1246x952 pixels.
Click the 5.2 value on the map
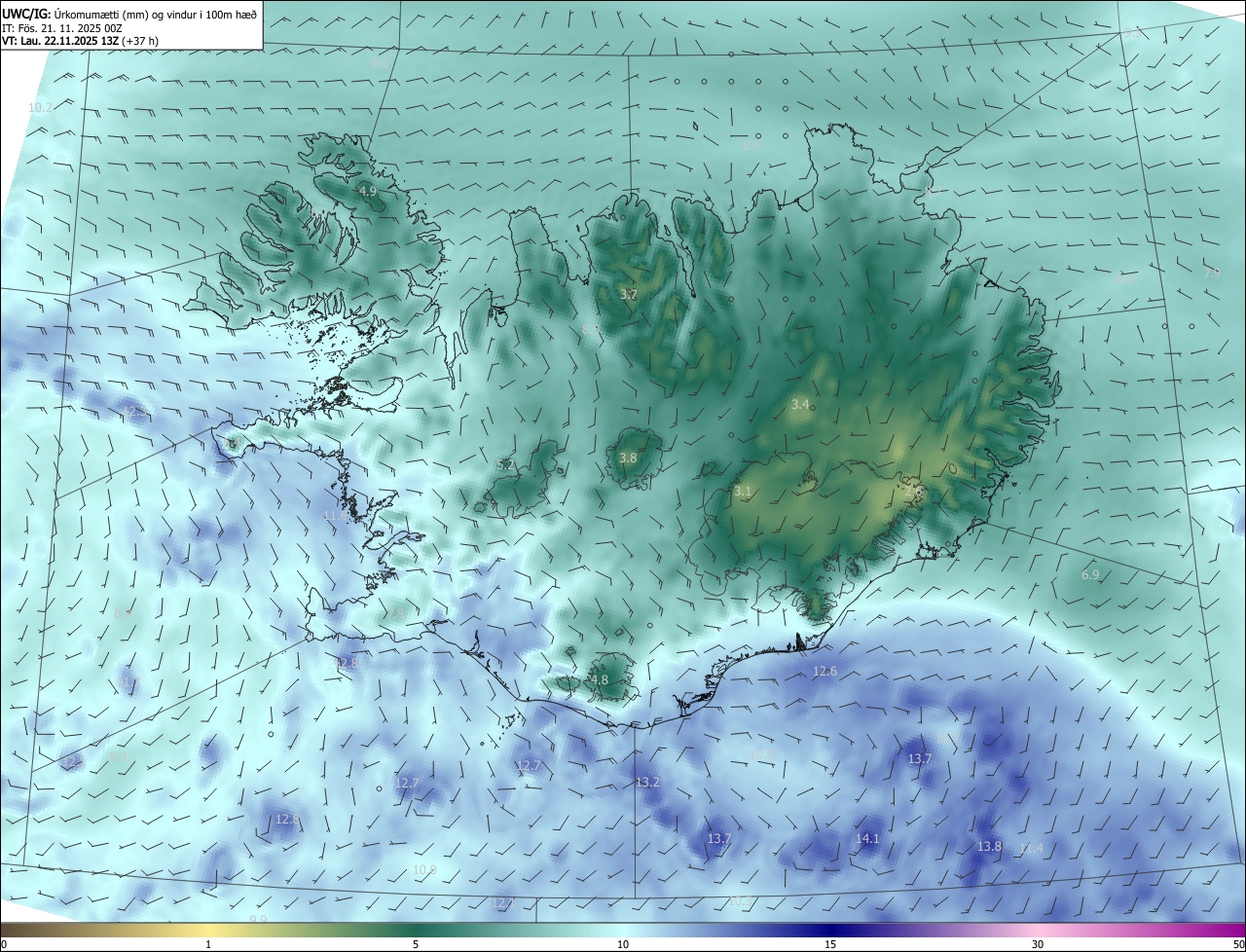coord(505,465)
